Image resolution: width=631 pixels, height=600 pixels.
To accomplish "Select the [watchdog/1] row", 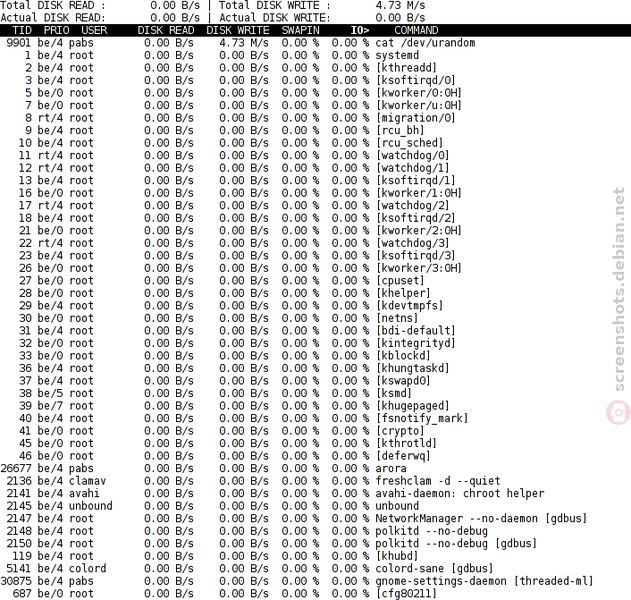I will pyautogui.click(x=316, y=168).
